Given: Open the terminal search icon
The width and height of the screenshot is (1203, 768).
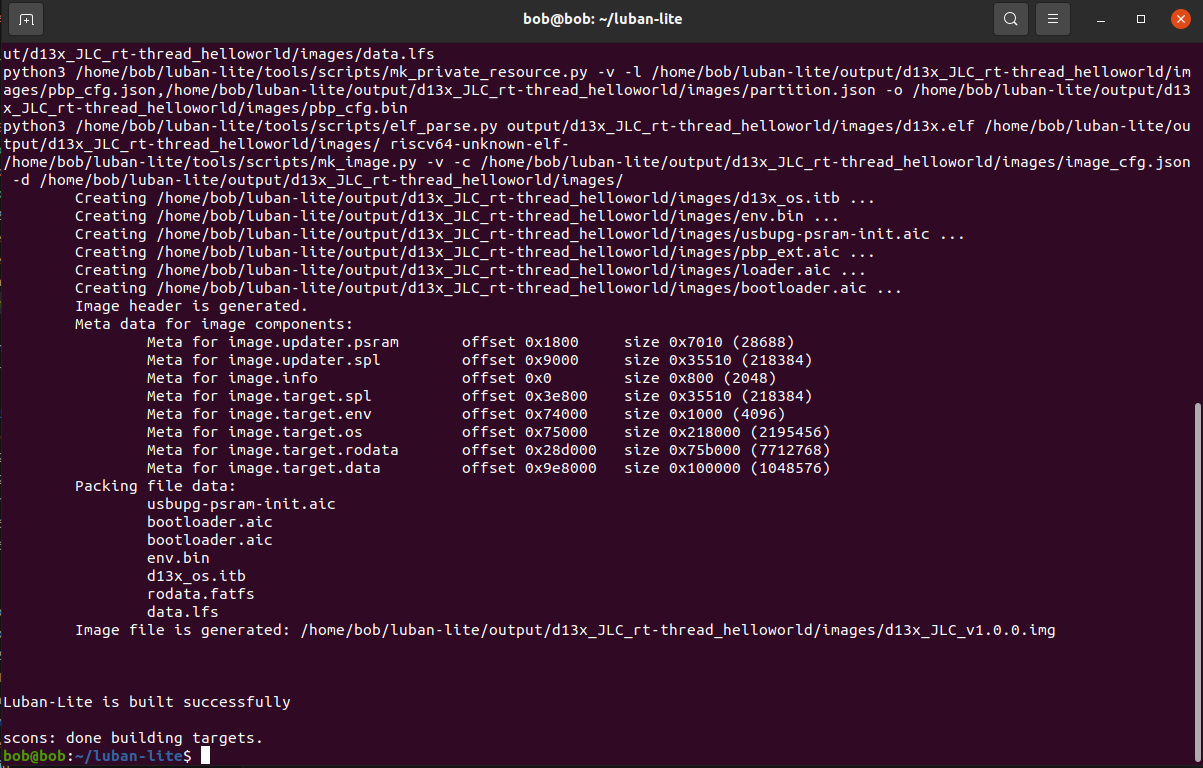Looking at the screenshot, I should [1011, 19].
